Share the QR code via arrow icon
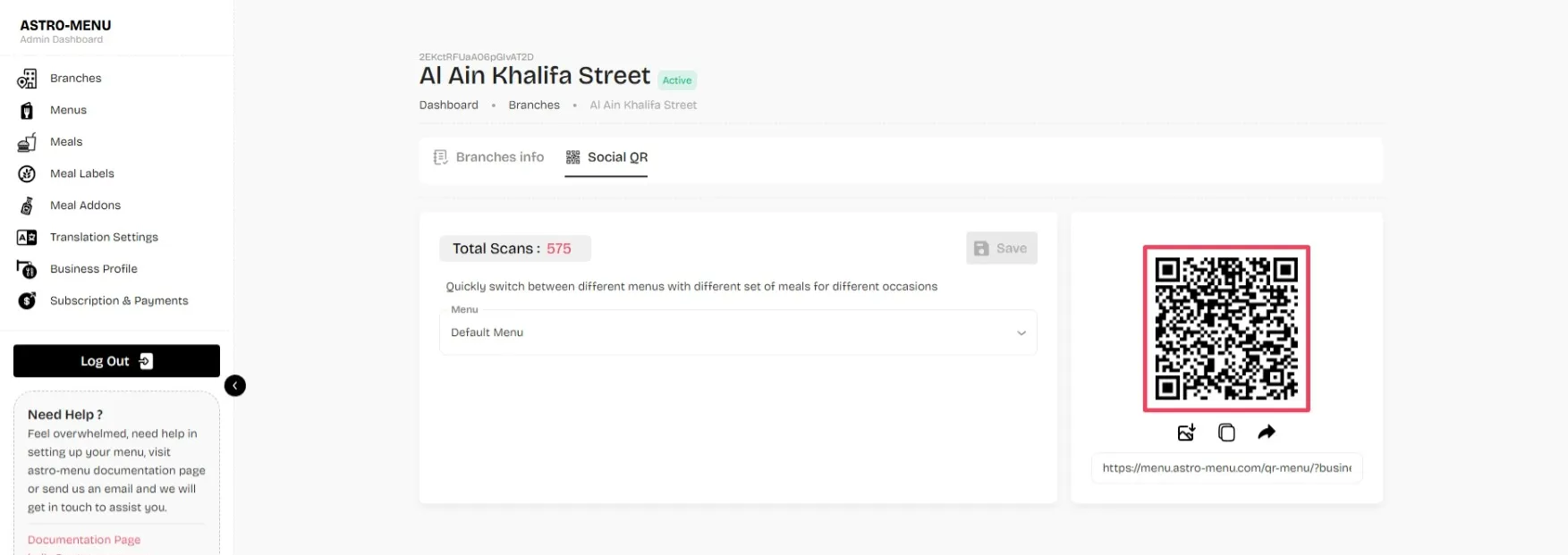The height and width of the screenshot is (555, 1568). tap(1267, 433)
